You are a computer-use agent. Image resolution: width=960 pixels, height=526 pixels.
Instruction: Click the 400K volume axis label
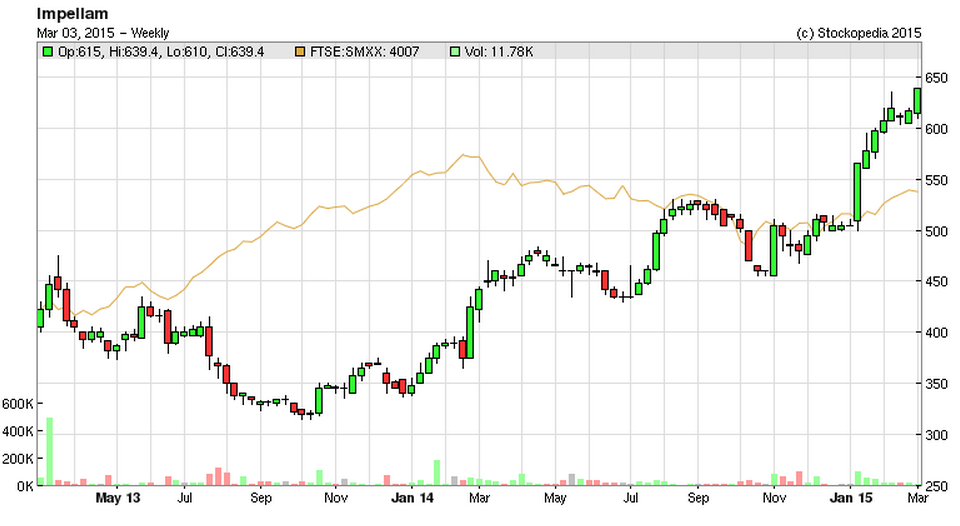coord(18,432)
